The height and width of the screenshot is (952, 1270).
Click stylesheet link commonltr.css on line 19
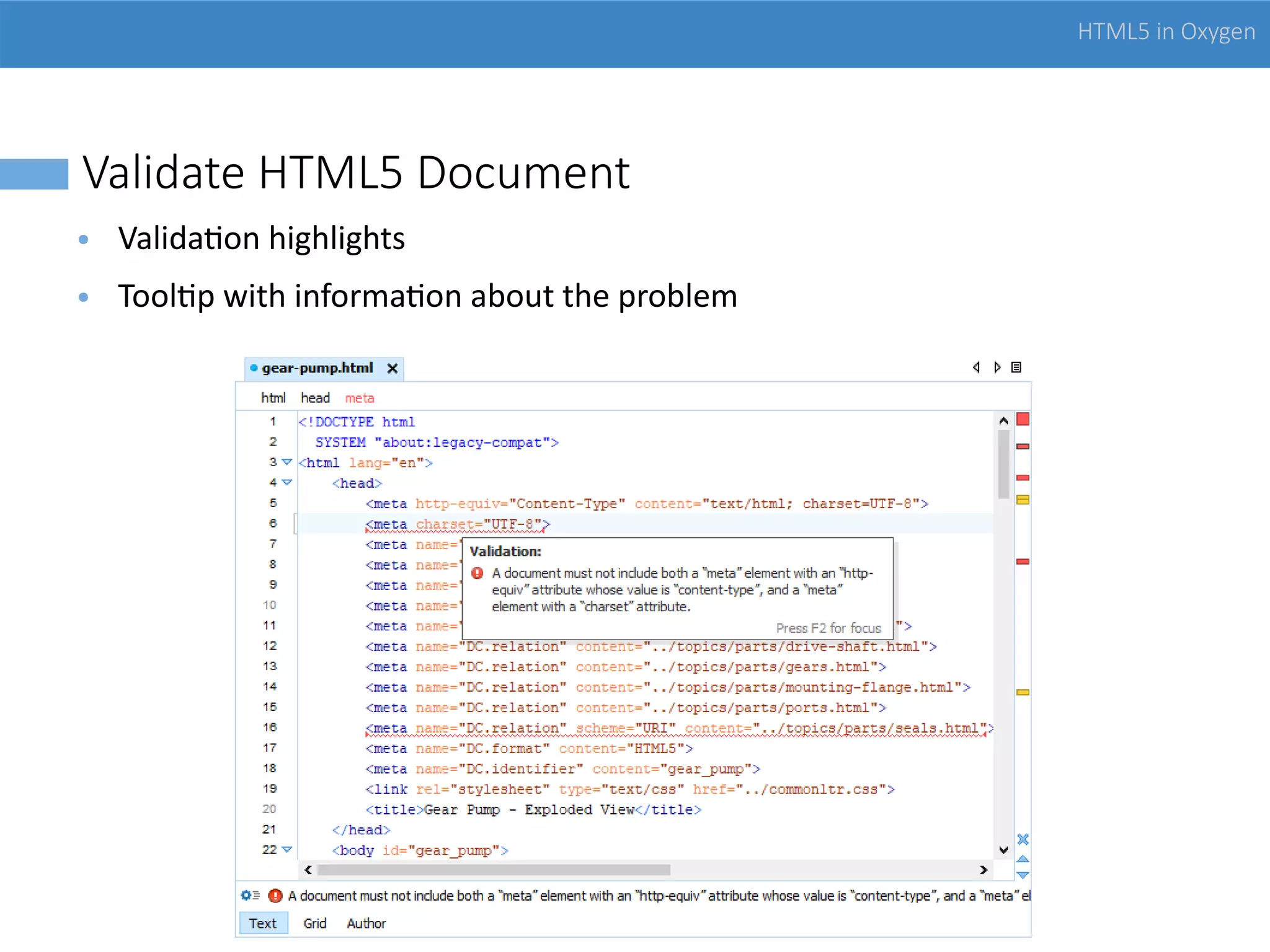(x=630, y=790)
